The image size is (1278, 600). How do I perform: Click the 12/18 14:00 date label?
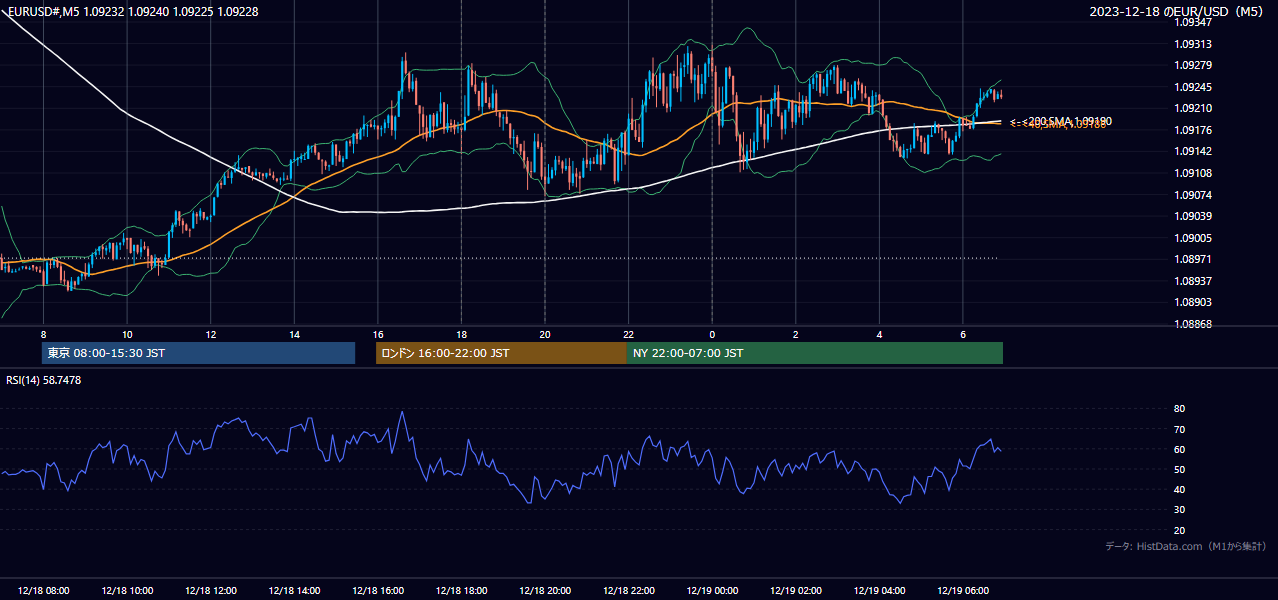pos(295,591)
